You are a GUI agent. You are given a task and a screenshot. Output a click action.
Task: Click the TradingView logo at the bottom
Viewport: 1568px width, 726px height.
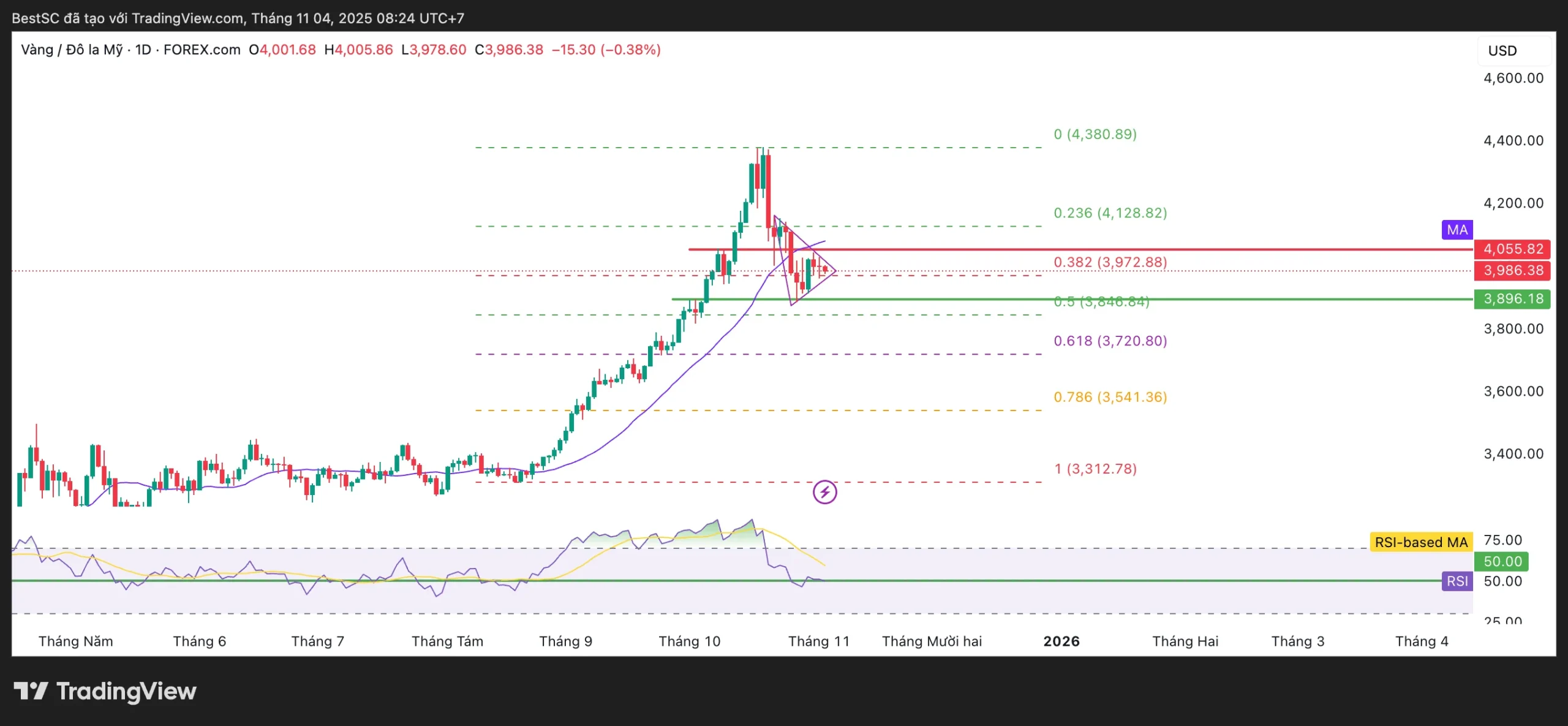(x=105, y=691)
